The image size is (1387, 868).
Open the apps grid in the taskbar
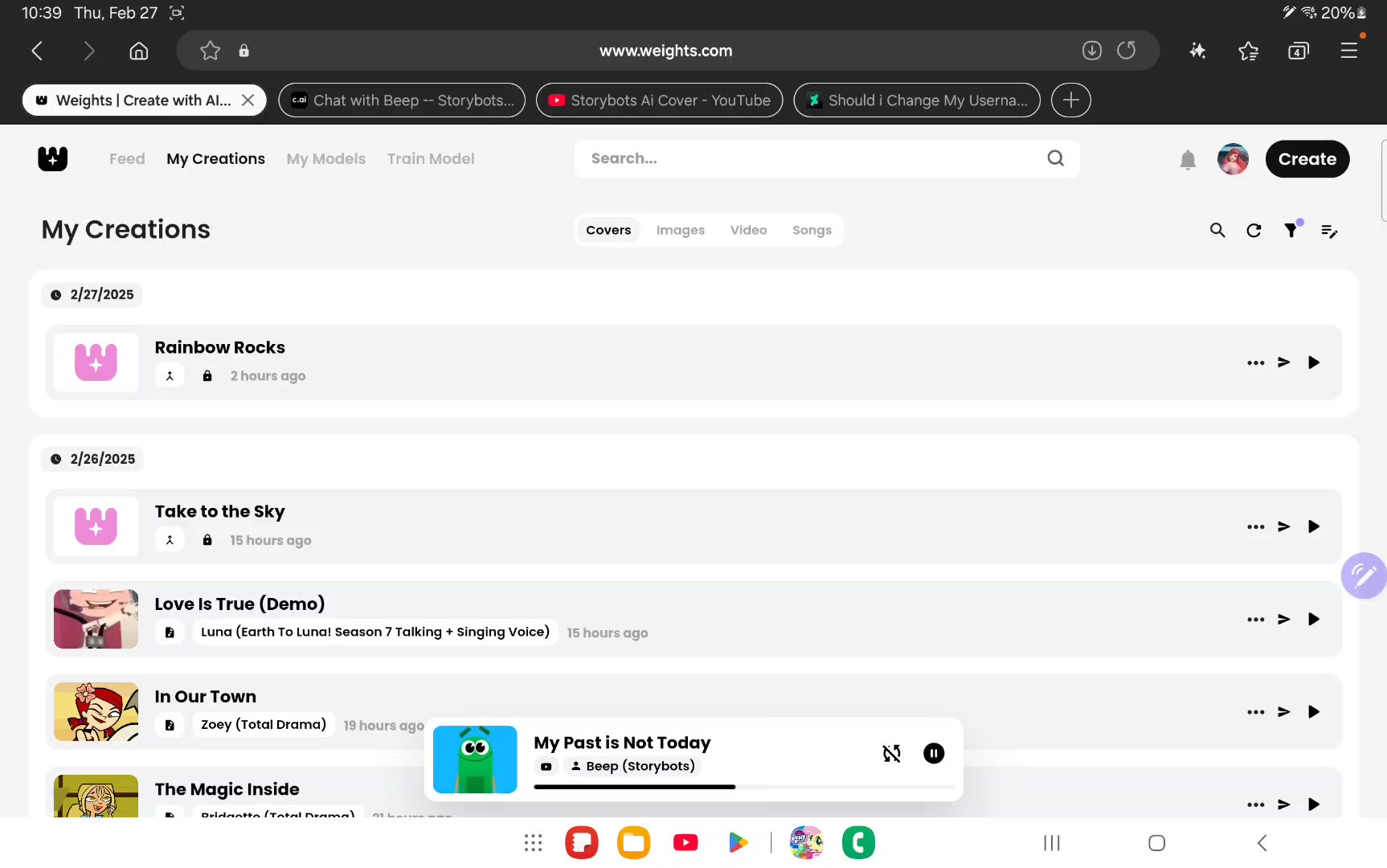tap(534, 842)
